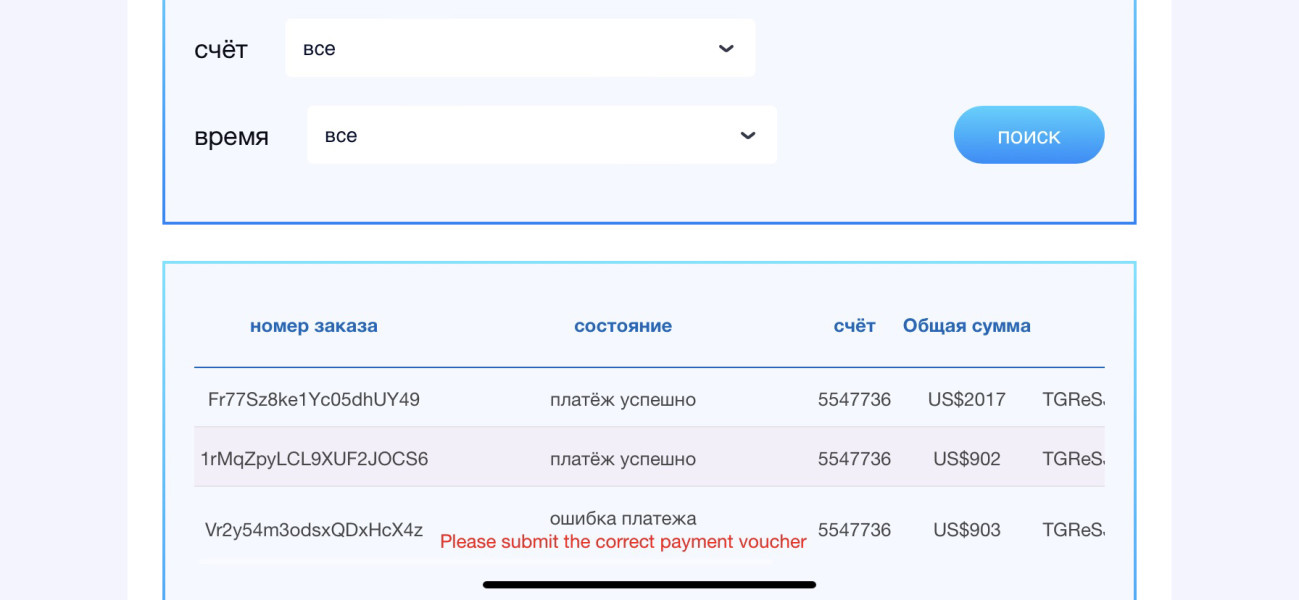1299x600 pixels.
Task: Click the счёт table column header
Action: (x=854, y=326)
